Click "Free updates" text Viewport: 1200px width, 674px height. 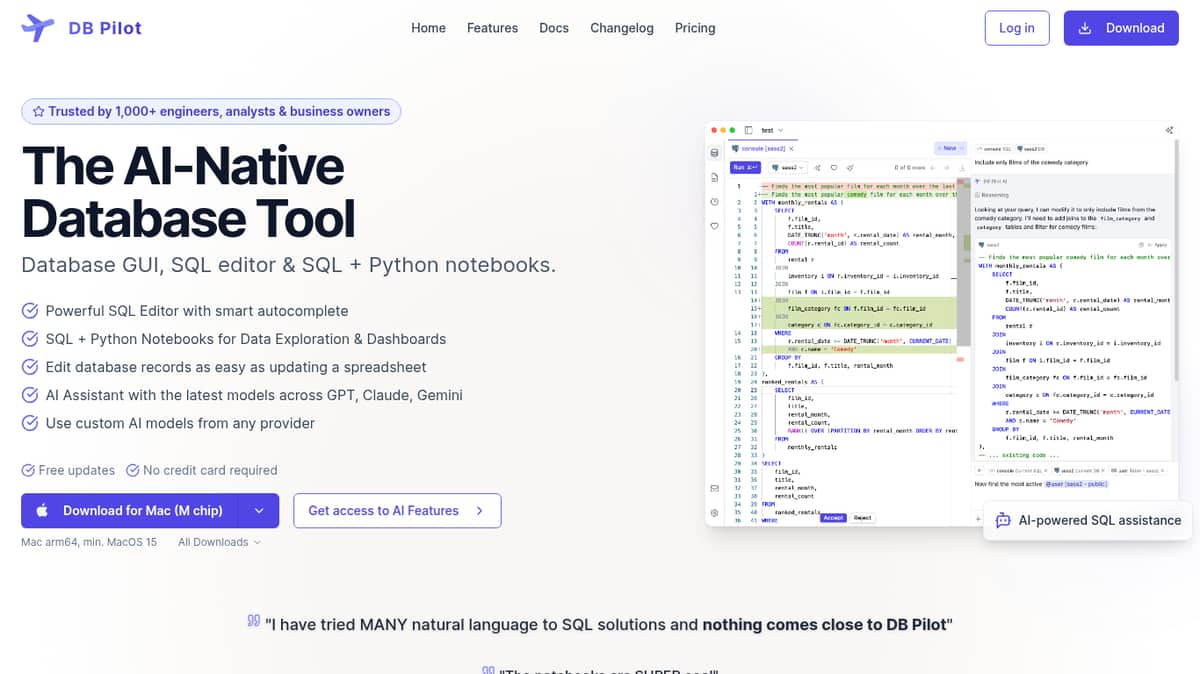pyautogui.click(x=76, y=470)
